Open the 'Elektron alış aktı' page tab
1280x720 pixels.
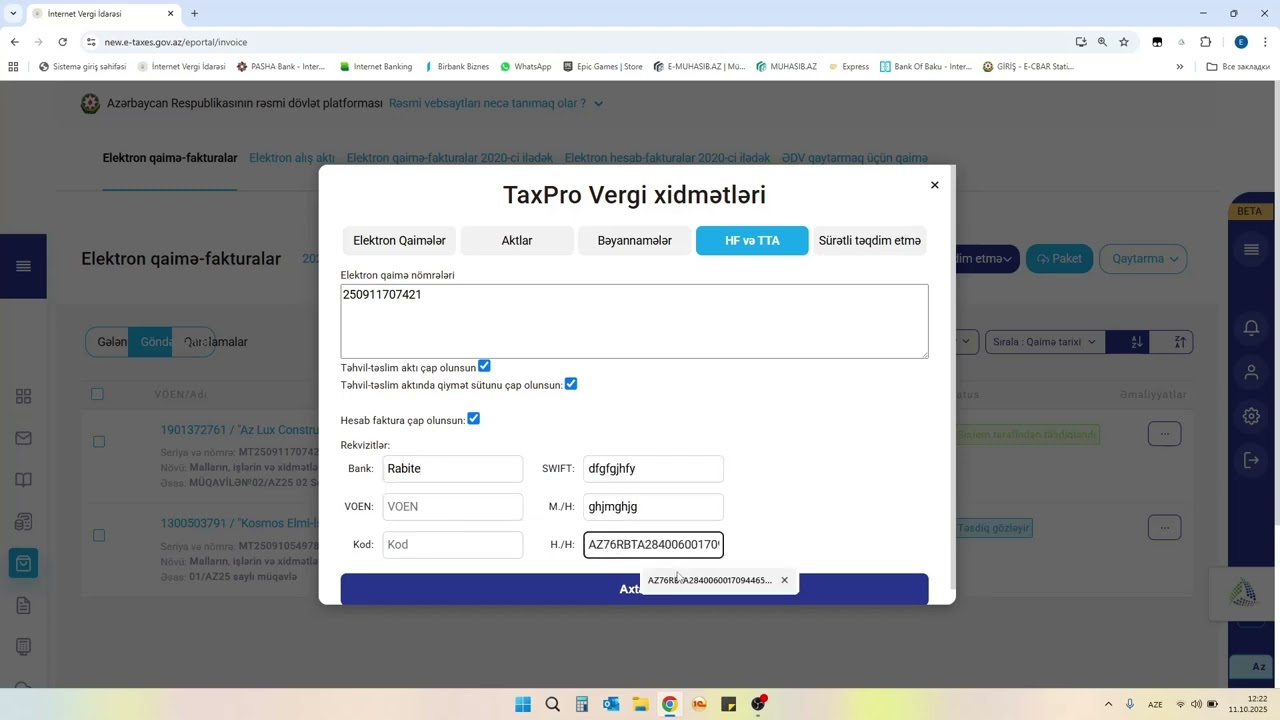tap(292, 158)
